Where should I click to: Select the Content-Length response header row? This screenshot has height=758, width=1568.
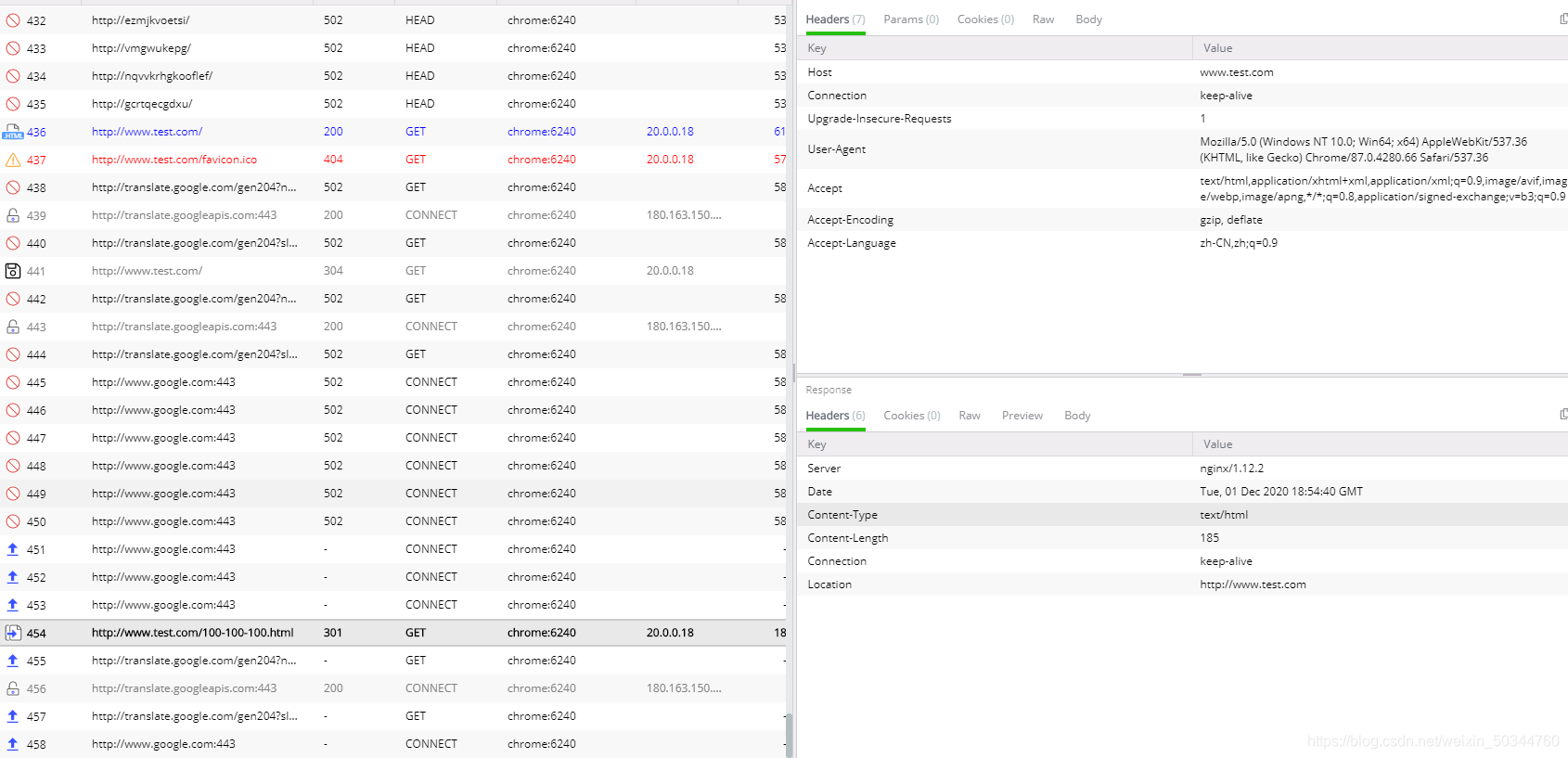[1183, 538]
